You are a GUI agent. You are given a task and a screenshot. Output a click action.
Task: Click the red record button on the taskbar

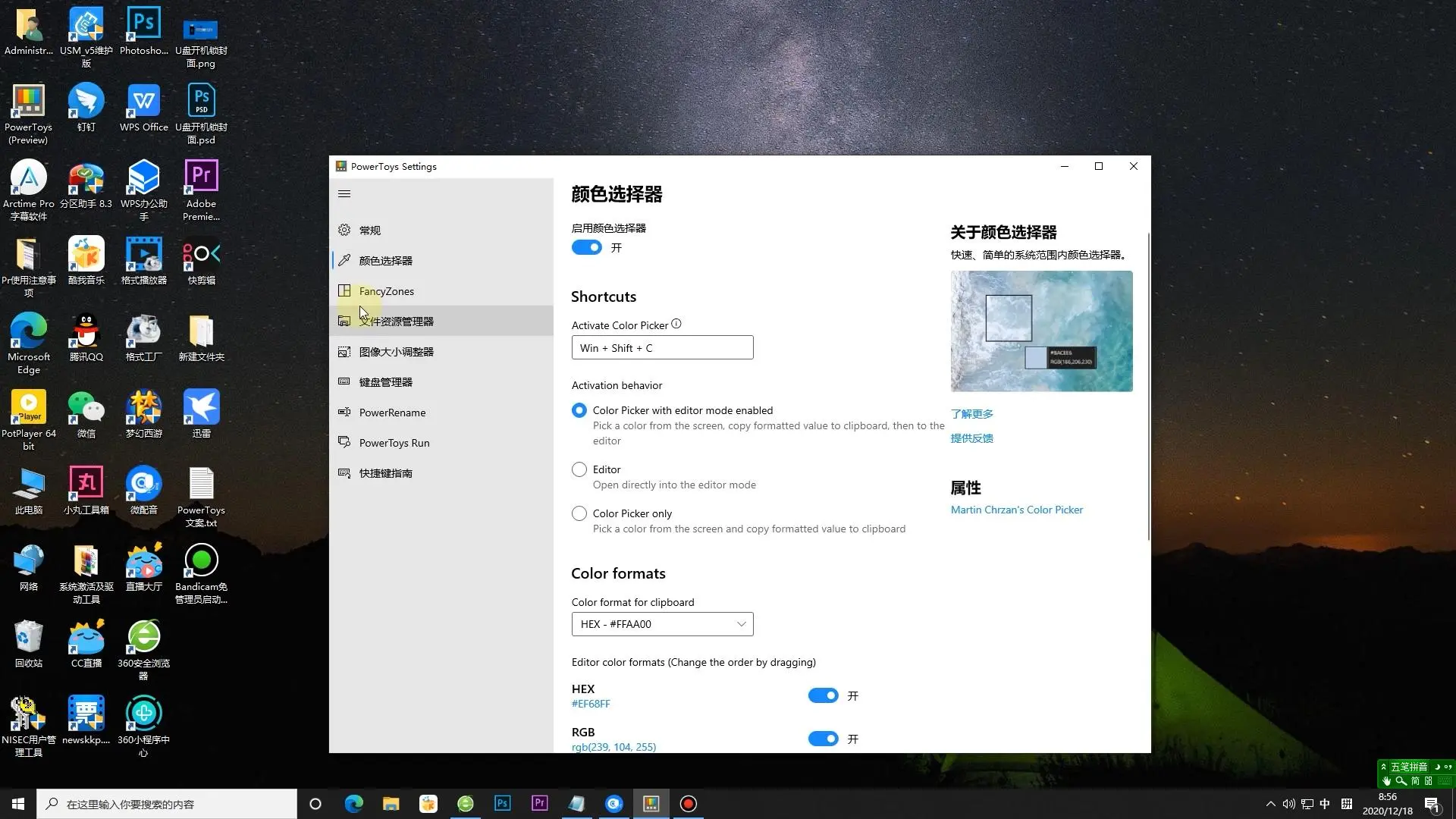point(688,804)
